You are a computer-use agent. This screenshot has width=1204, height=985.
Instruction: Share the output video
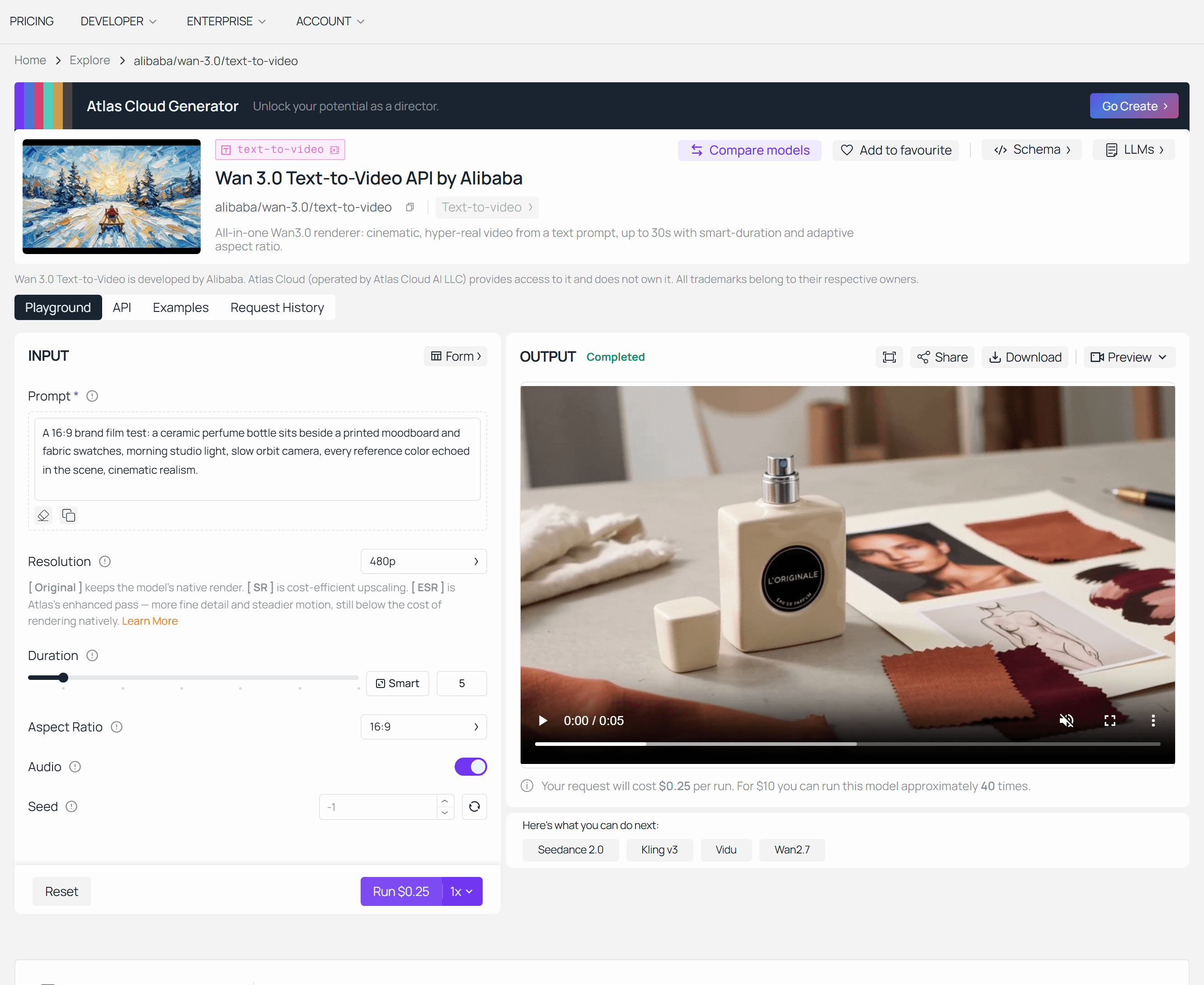coord(943,358)
